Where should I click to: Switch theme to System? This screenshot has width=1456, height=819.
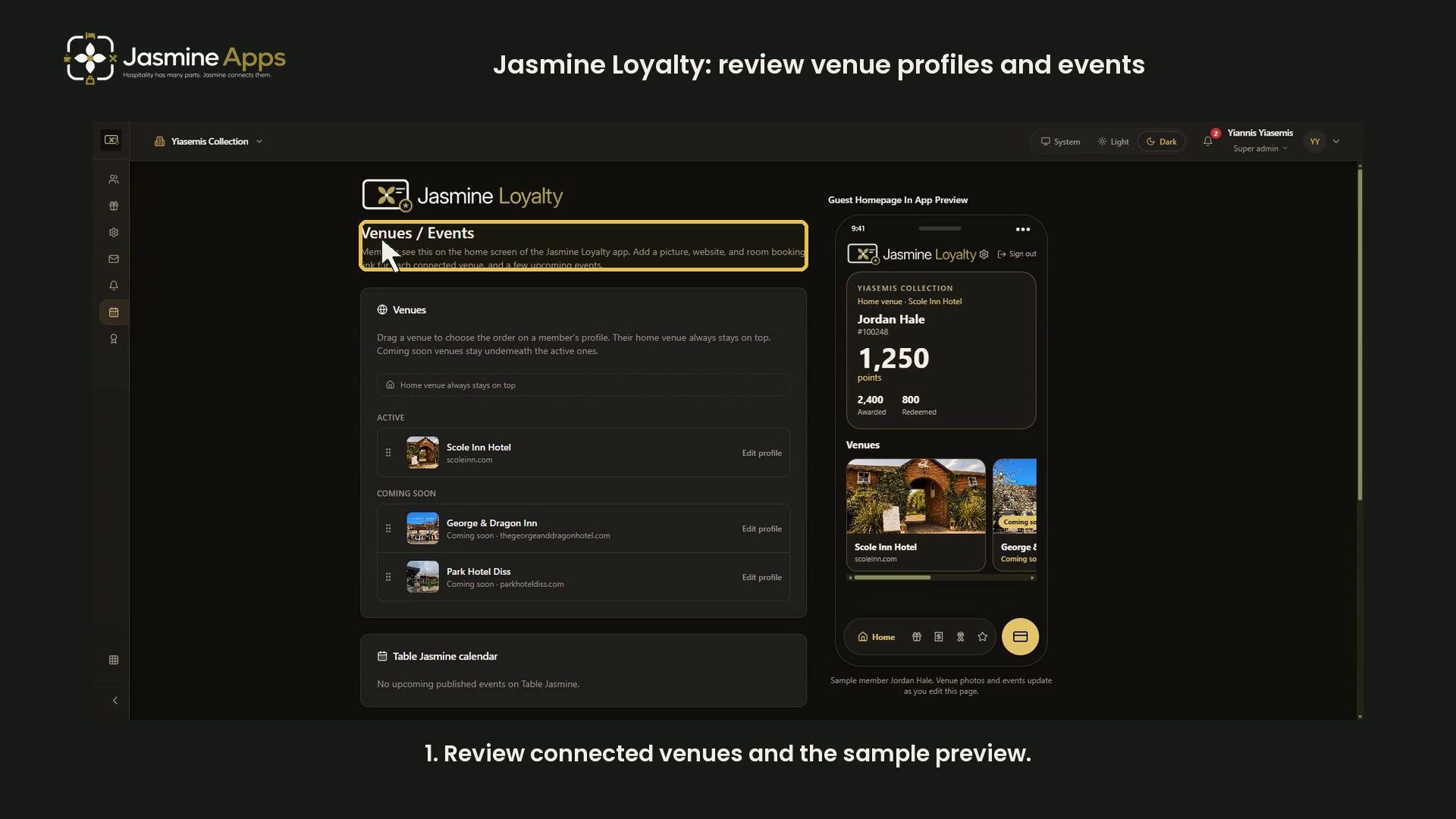(x=1060, y=142)
